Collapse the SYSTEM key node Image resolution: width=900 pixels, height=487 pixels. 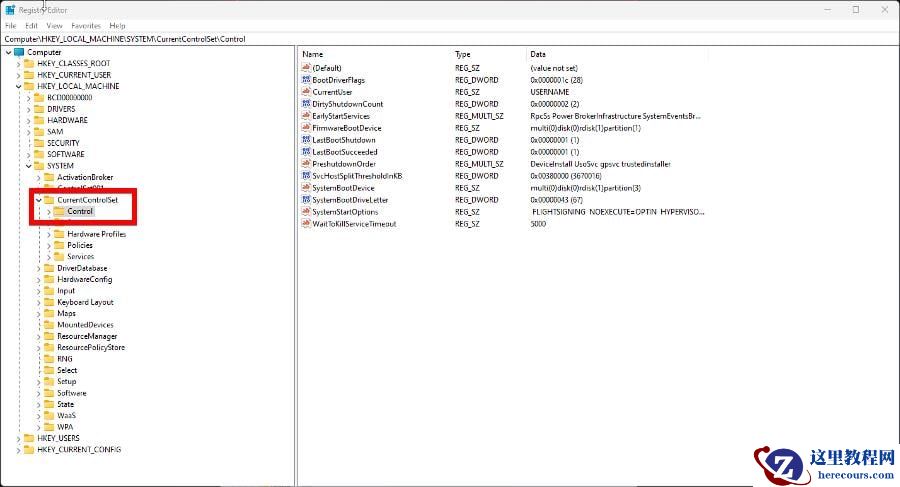(x=28, y=166)
